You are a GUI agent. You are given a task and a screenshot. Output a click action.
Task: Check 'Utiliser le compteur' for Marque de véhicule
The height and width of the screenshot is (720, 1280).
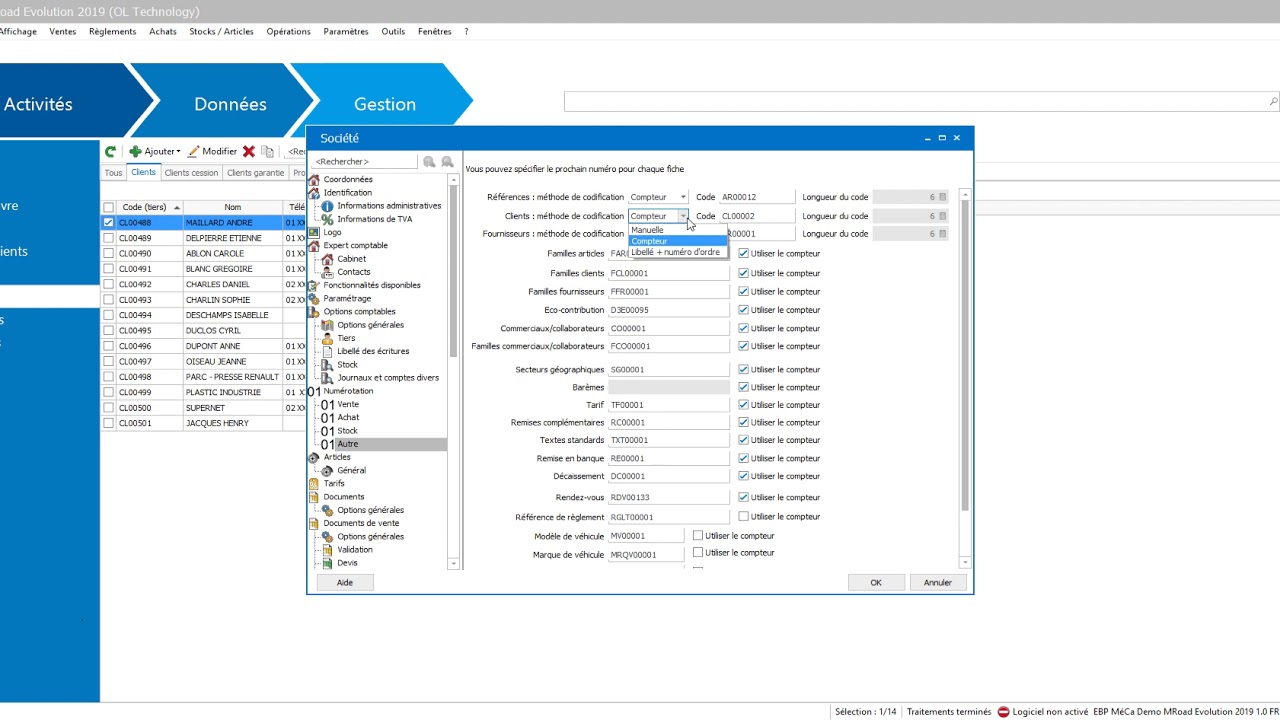coord(698,553)
